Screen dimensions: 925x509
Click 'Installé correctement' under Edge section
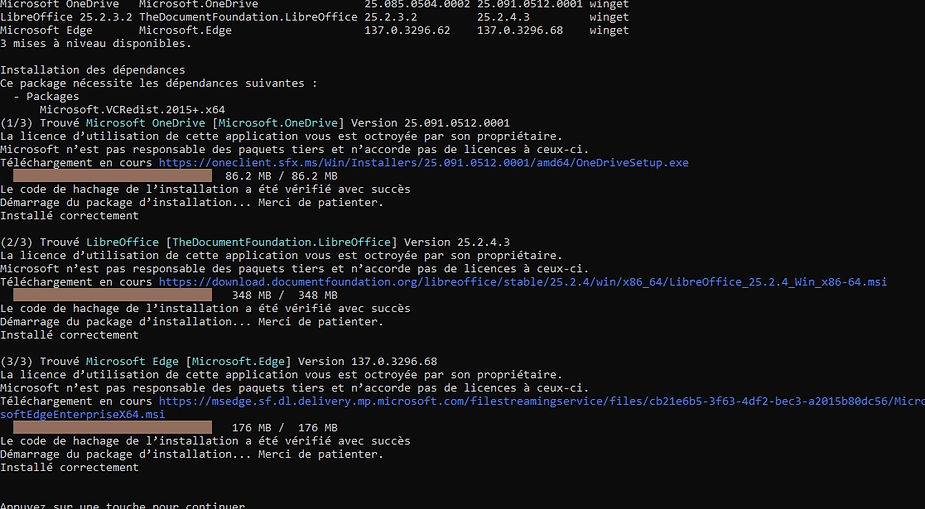70,467
